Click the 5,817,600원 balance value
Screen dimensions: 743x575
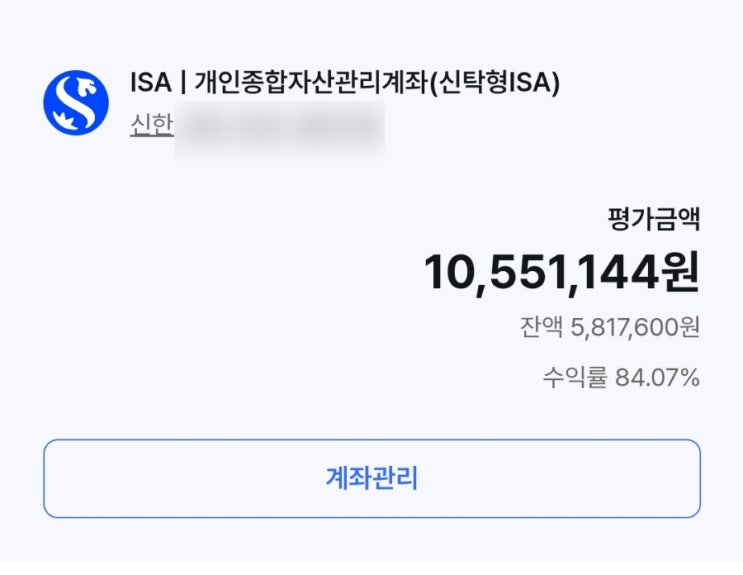coord(635,329)
